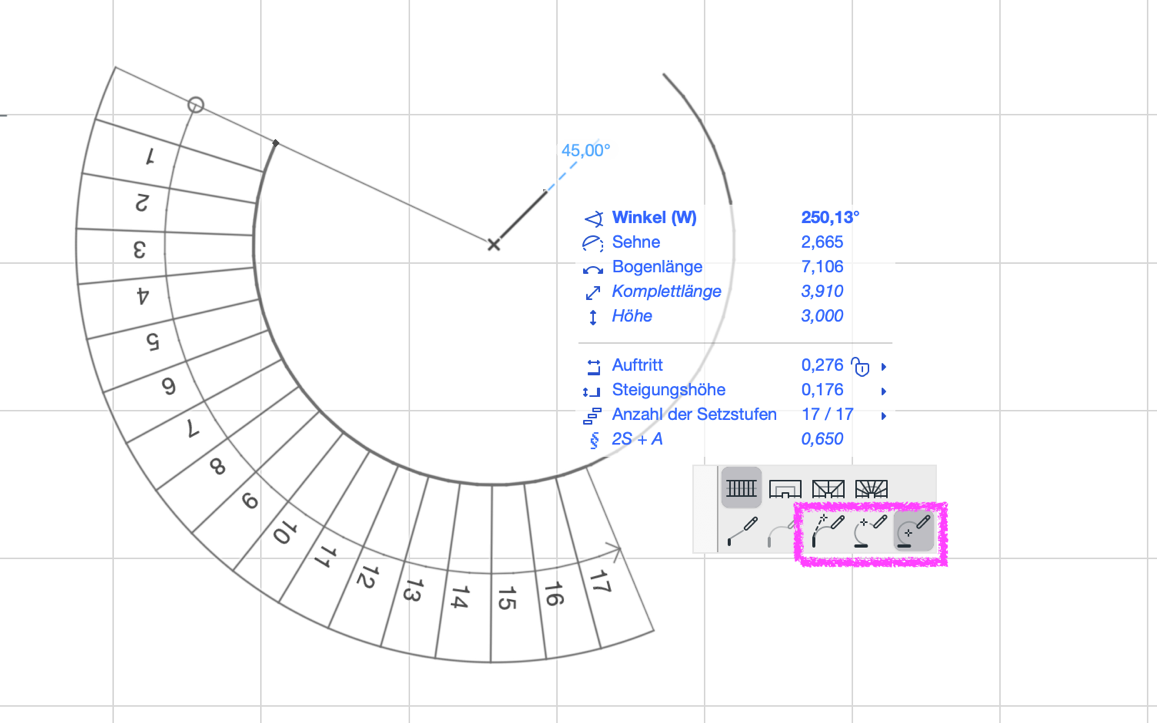This screenshot has width=1157, height=723.
Task: Click the steps icon beside Anzahl der Setzstufen
Action: 592,417
